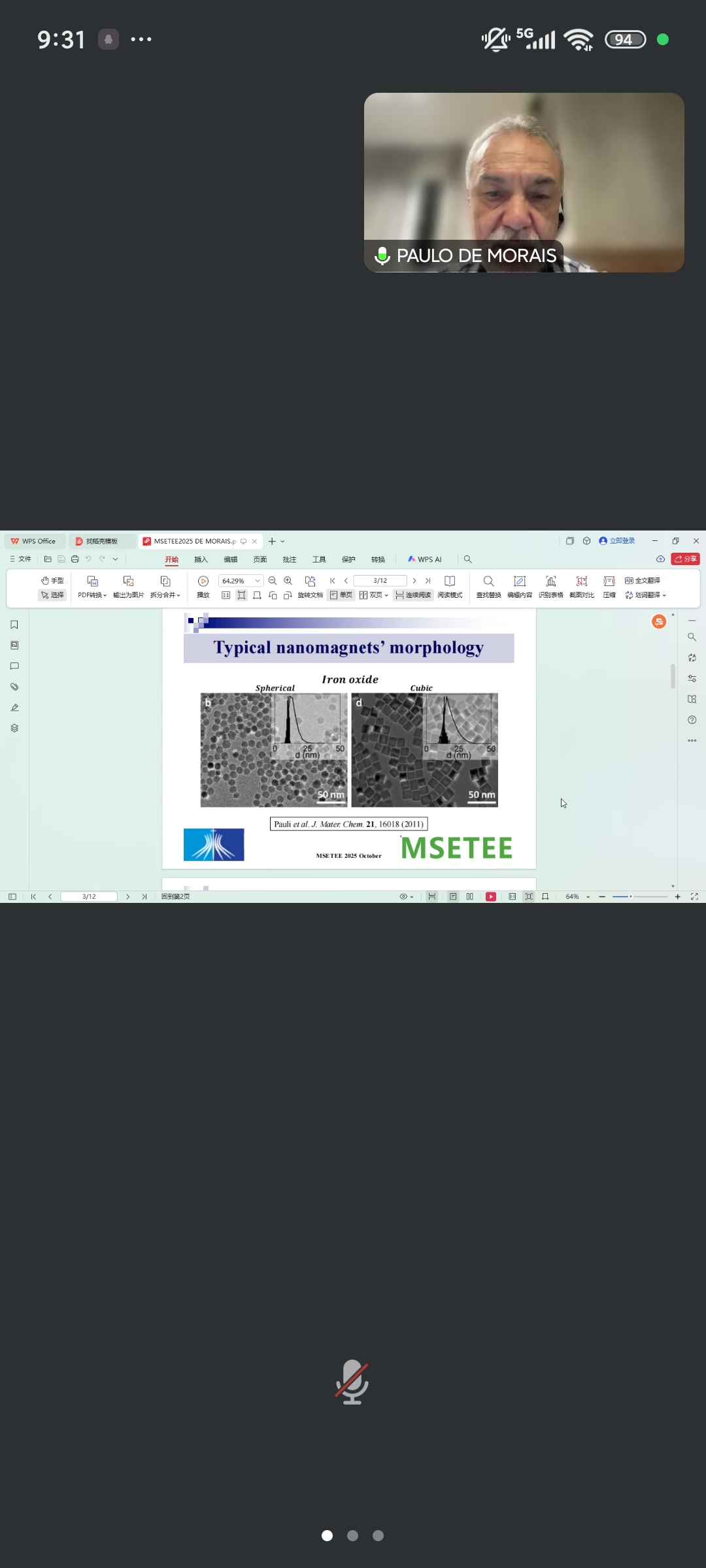Click the Compress (压缩) tool icon
This screenshot has height=1568, width=706.
(x=609, y=581)
